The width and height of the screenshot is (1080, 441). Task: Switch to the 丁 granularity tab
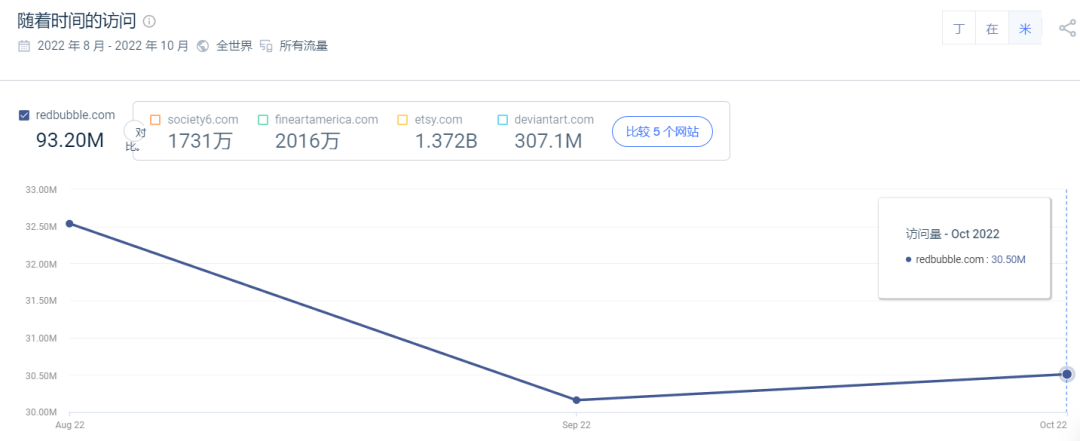click(x=958, y=28)
